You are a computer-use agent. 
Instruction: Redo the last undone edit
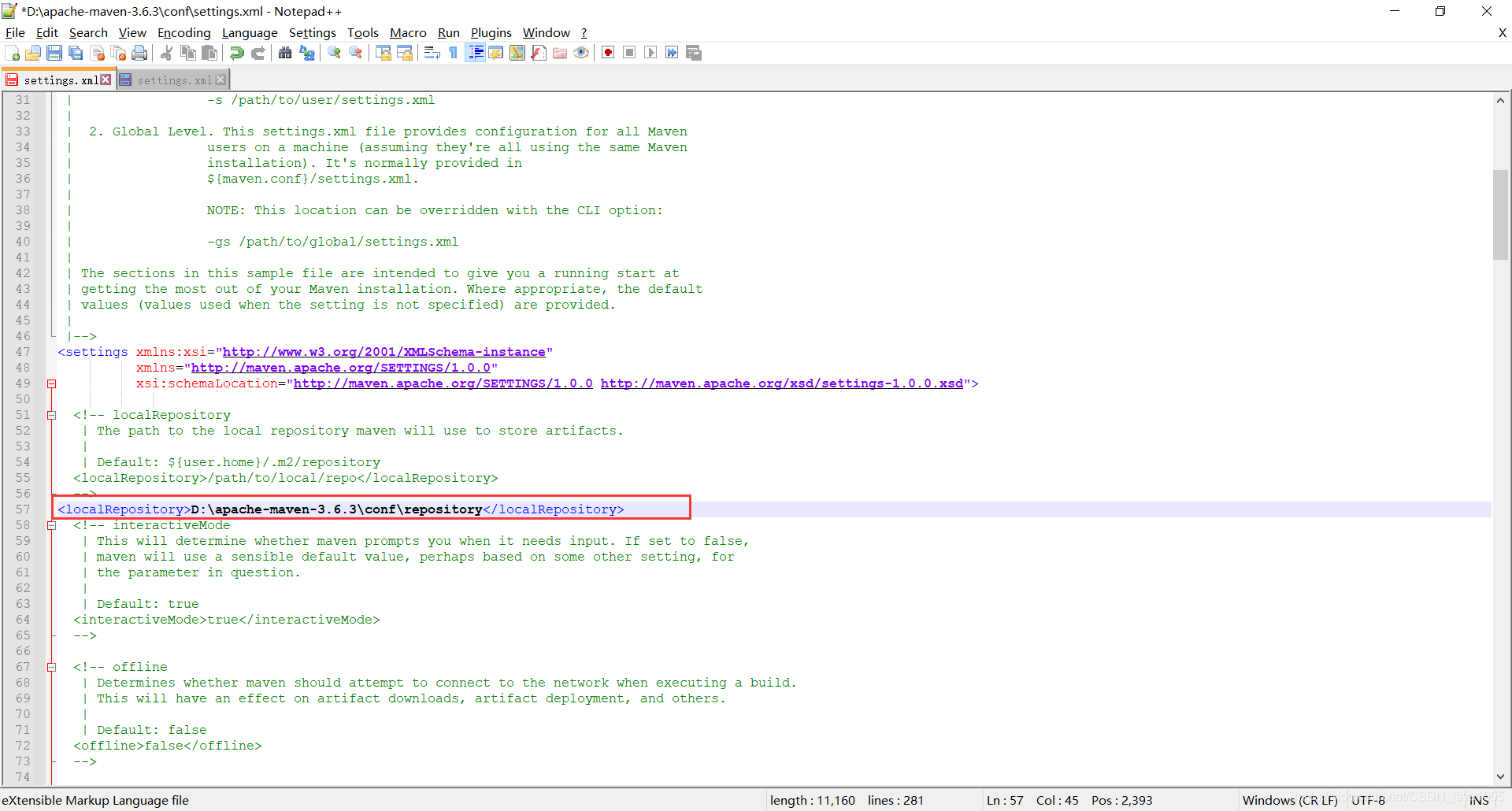tap(258, 53)
